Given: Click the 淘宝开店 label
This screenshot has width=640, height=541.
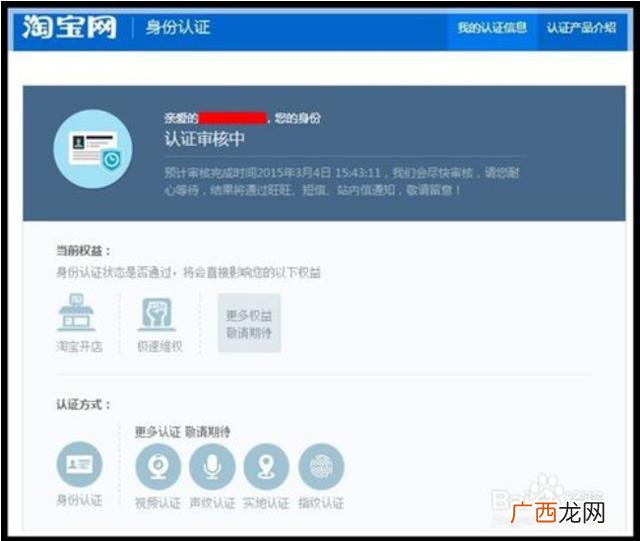Looking at the screenshot, I should point(79,347).
